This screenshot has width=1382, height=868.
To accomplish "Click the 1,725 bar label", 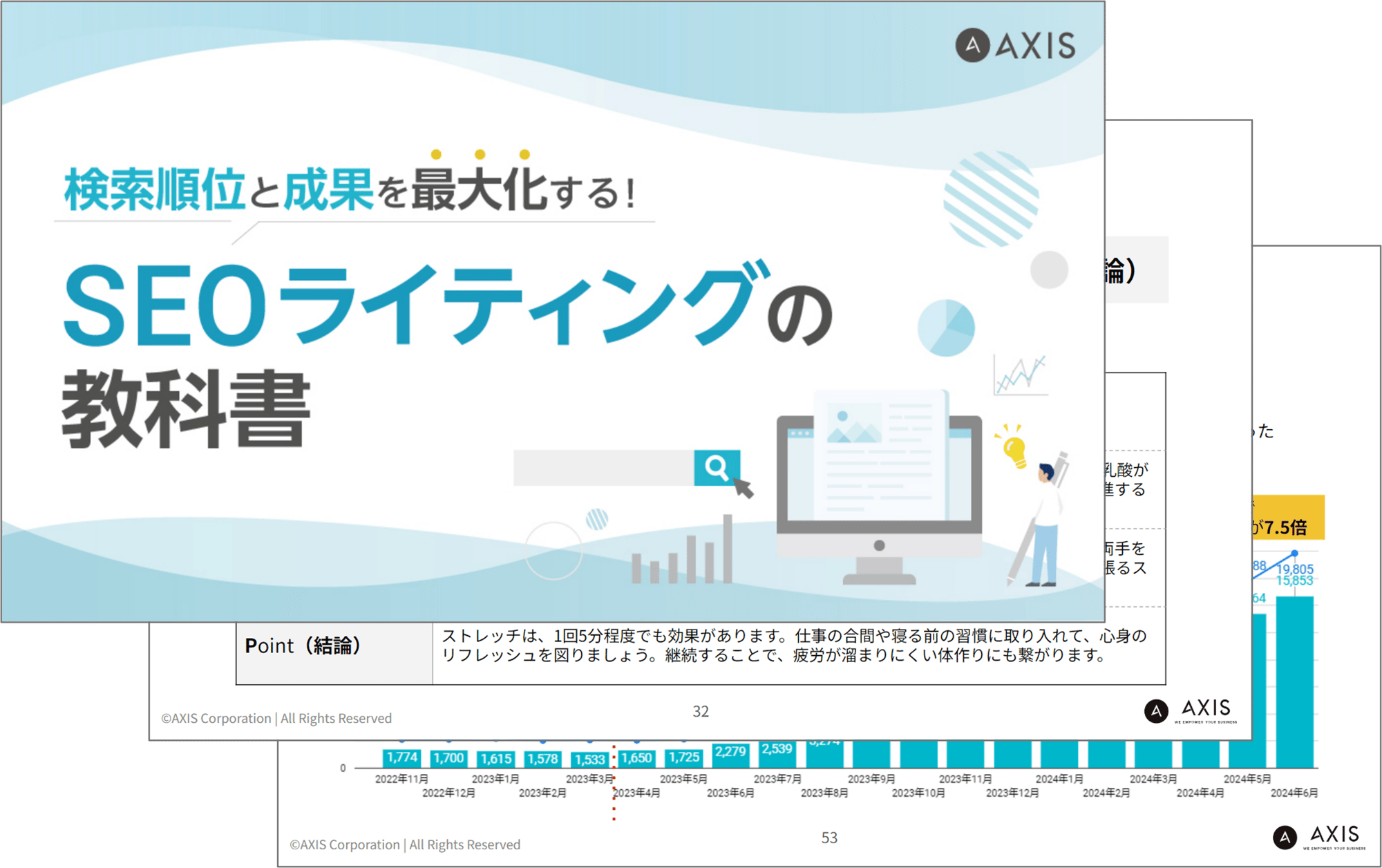I will (684, 757).
